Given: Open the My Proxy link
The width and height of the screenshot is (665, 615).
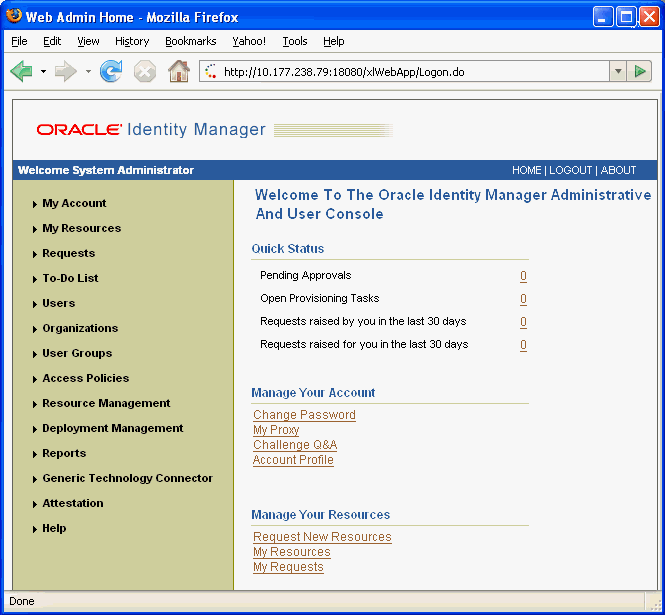Looking at the screenshot, I should pos(276,430).
